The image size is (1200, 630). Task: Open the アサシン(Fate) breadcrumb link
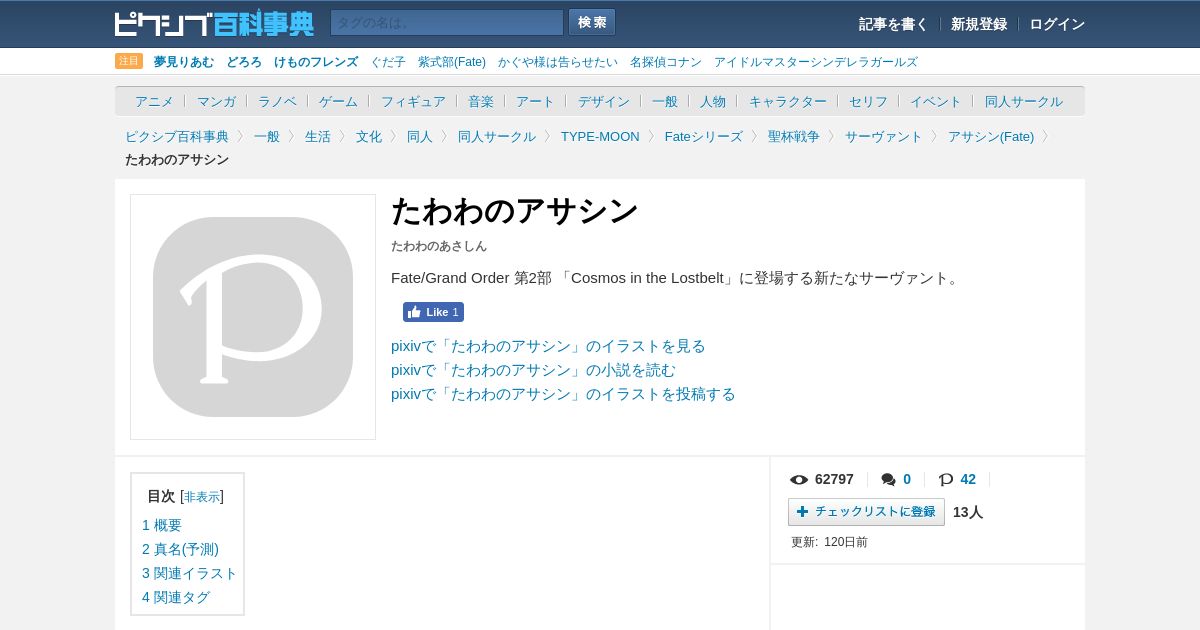(991, 136)
